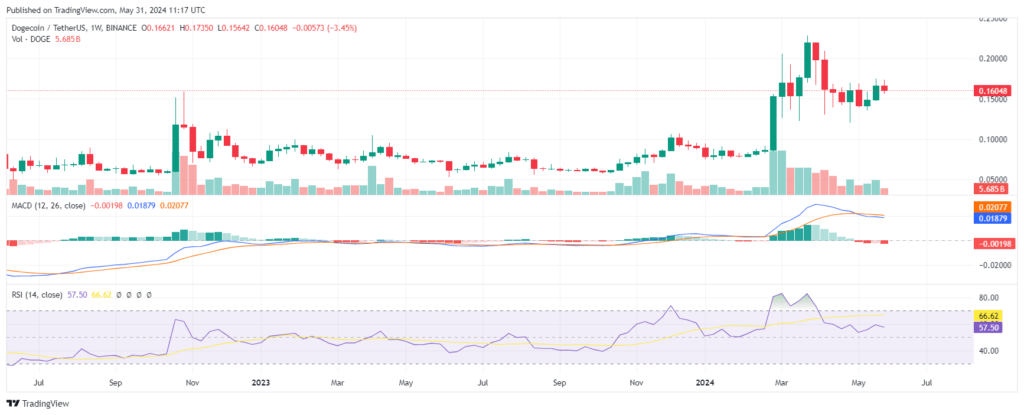Click the TradingView logo at bottom left

point(37,404)
